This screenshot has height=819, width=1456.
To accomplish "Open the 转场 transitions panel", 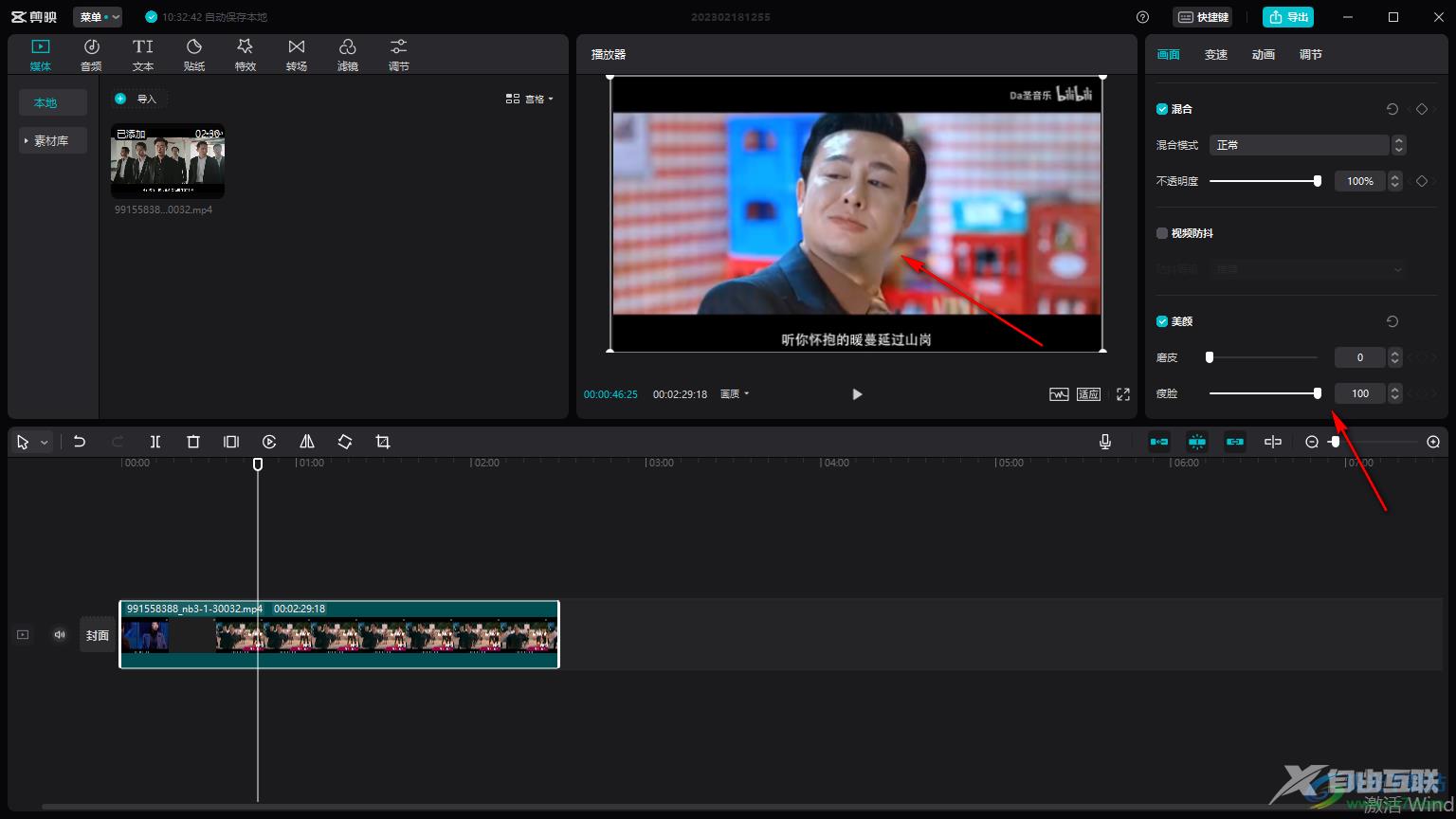I will coord(297,55).
